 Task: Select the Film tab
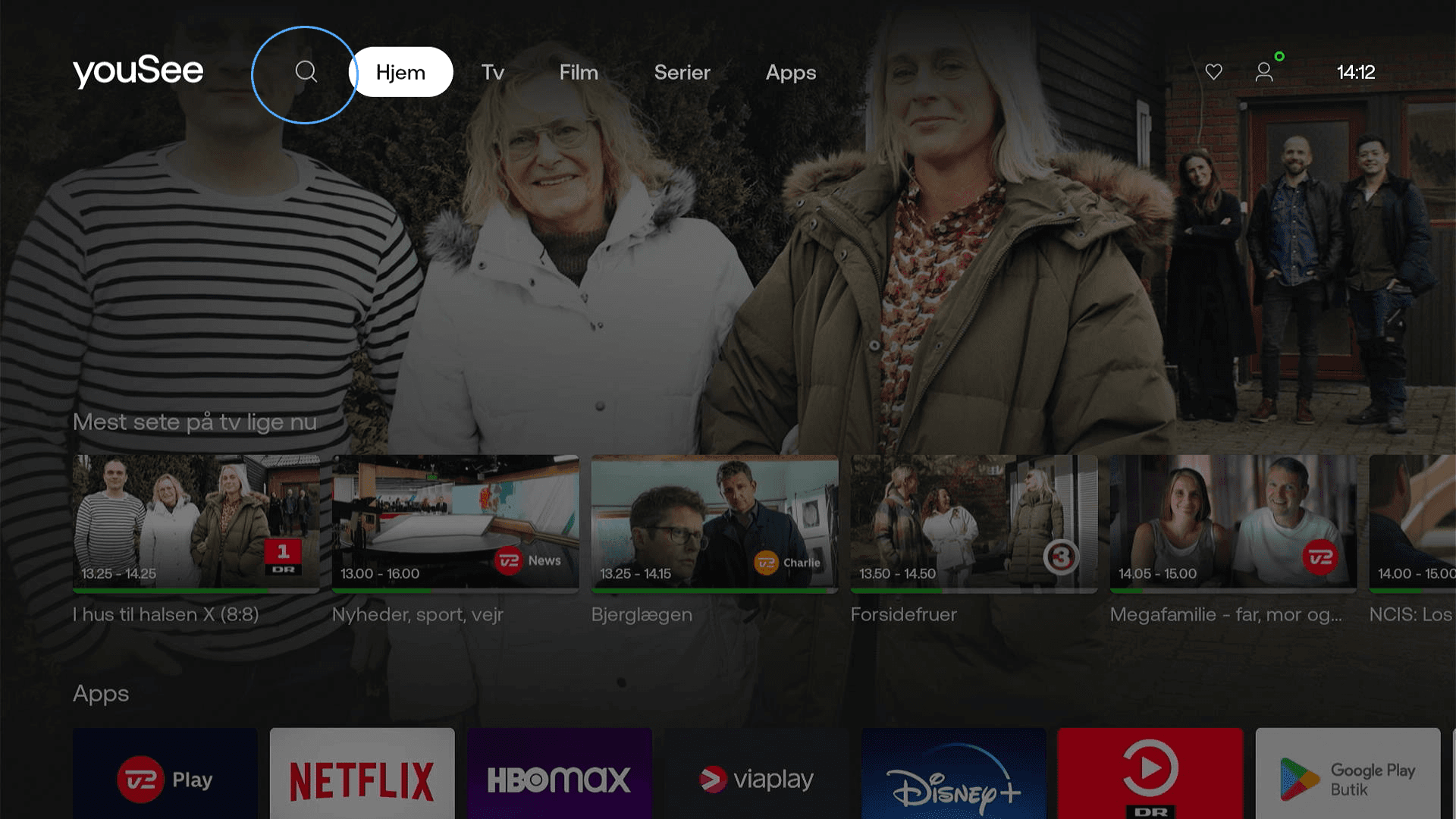pos(578,72)
